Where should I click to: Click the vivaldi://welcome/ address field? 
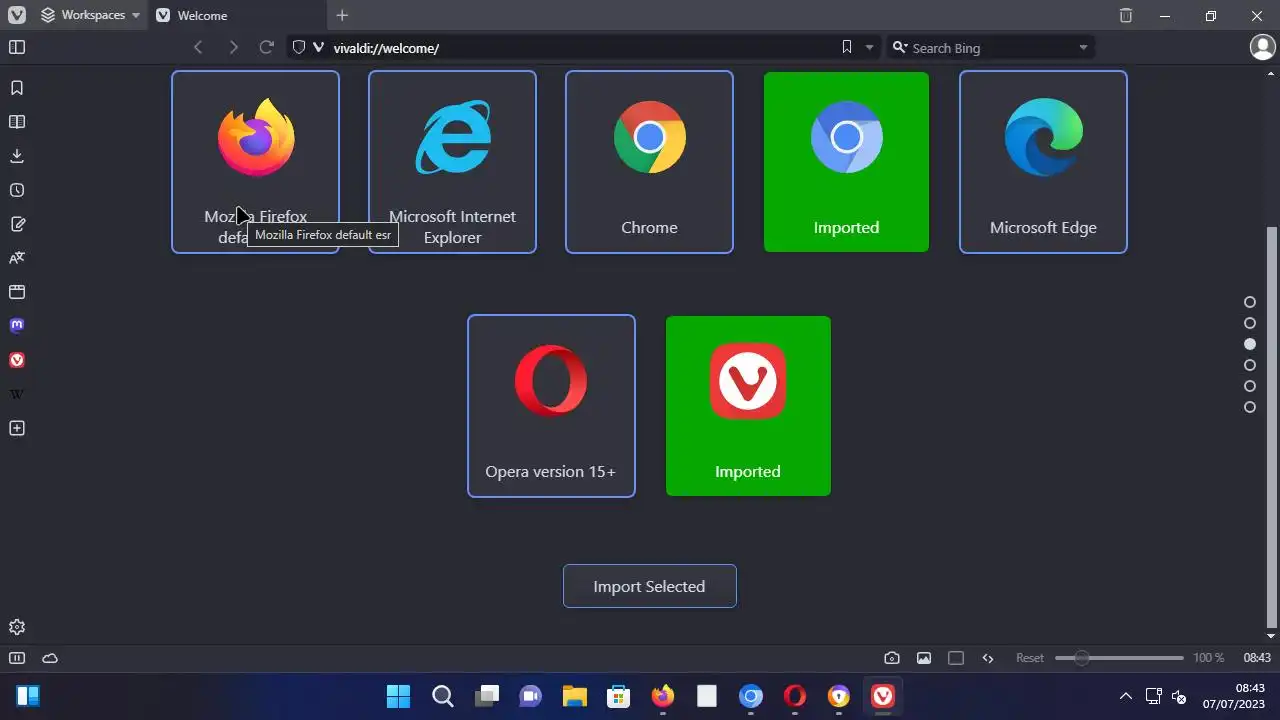pyautogui.click(x=584, y=47)
